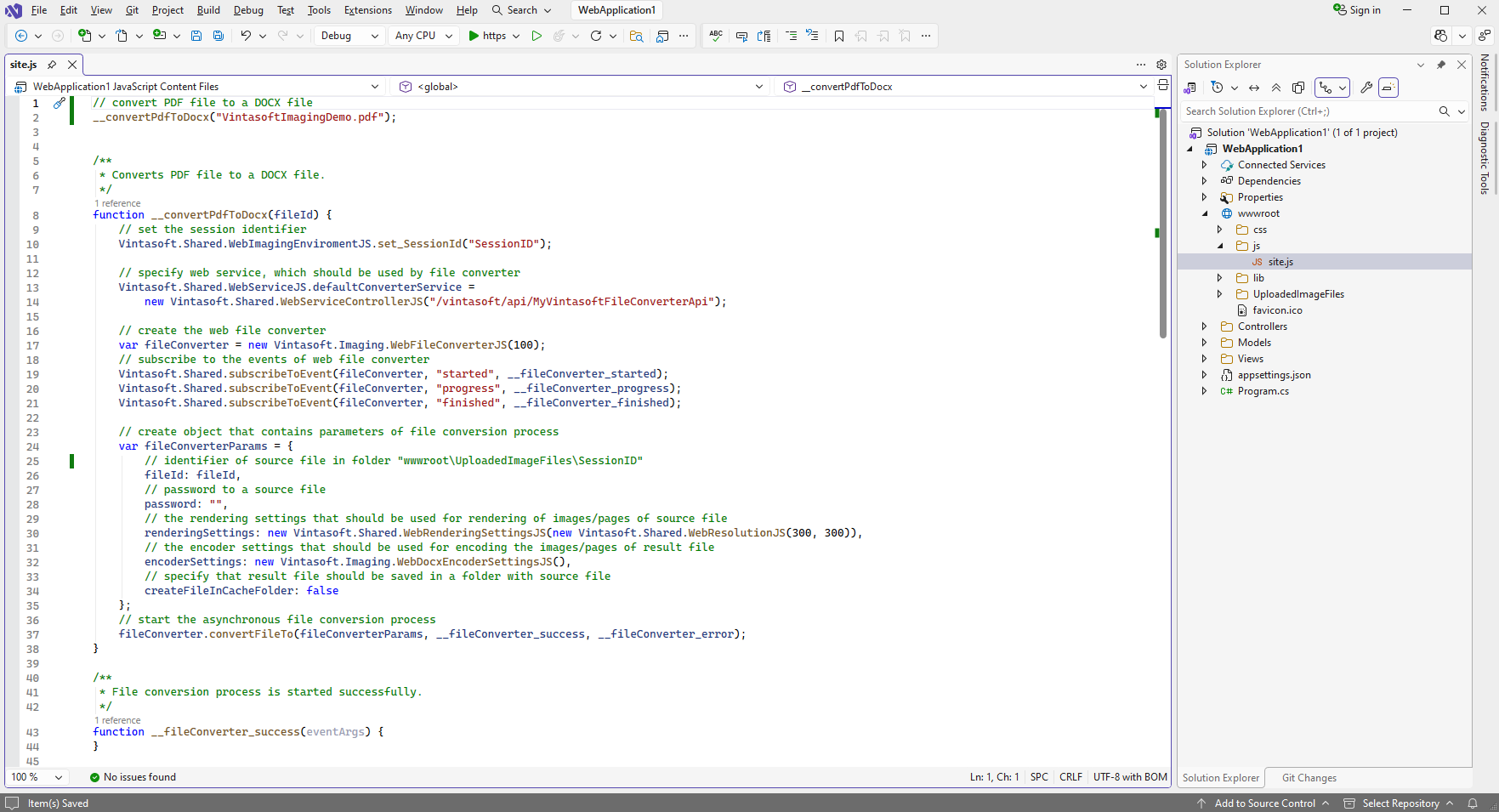
Task: Switch to the Git Changes tab
Action: (x=1309, y=777)
